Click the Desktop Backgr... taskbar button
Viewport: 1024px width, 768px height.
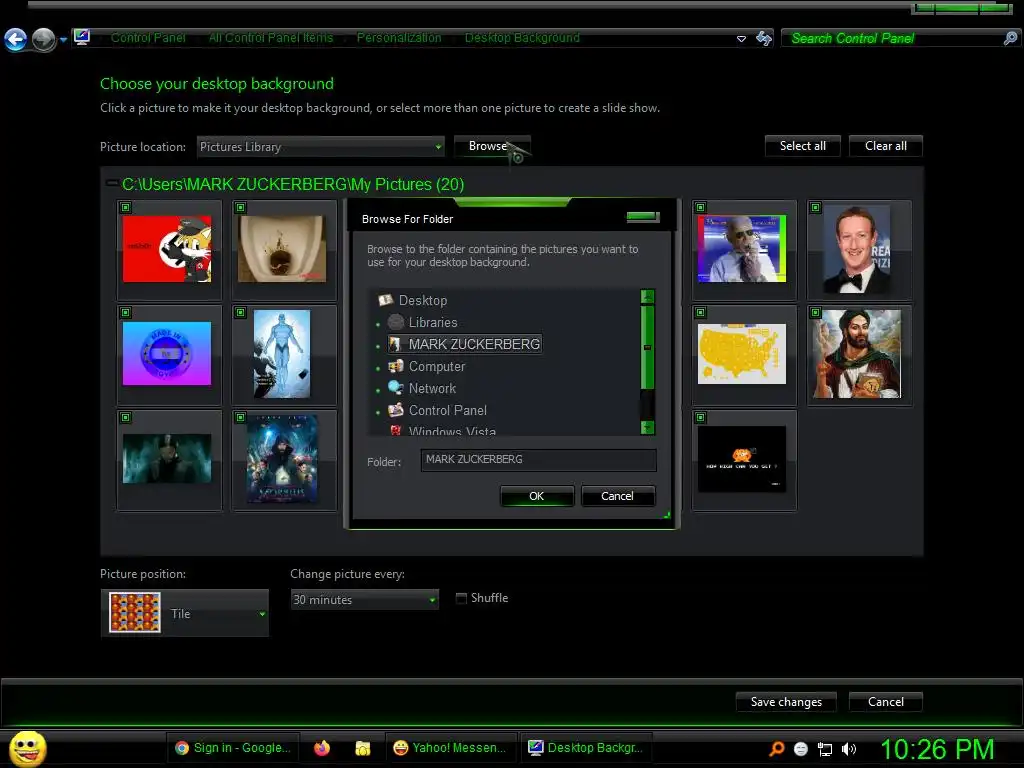point(586,748)
